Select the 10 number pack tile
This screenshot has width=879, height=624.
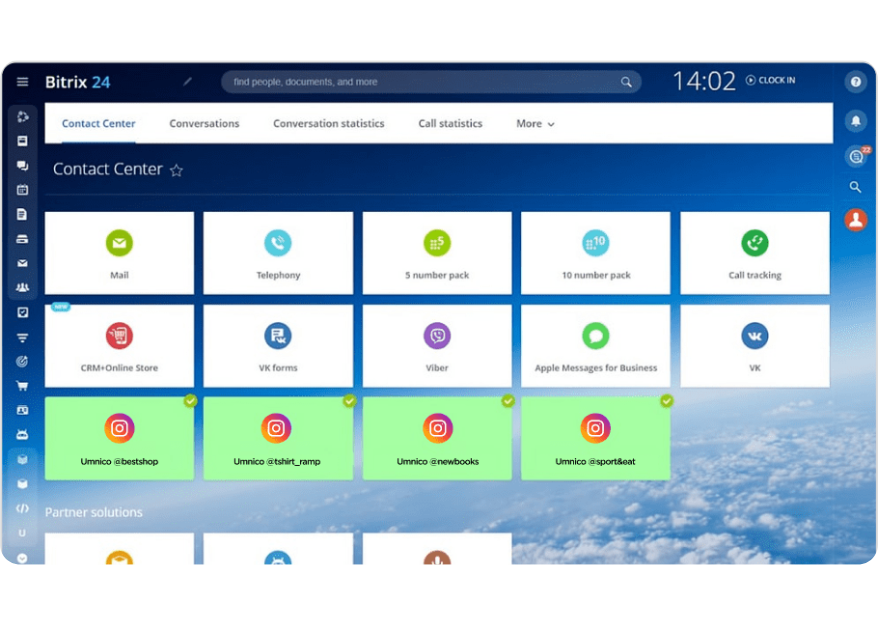[596, 253]
